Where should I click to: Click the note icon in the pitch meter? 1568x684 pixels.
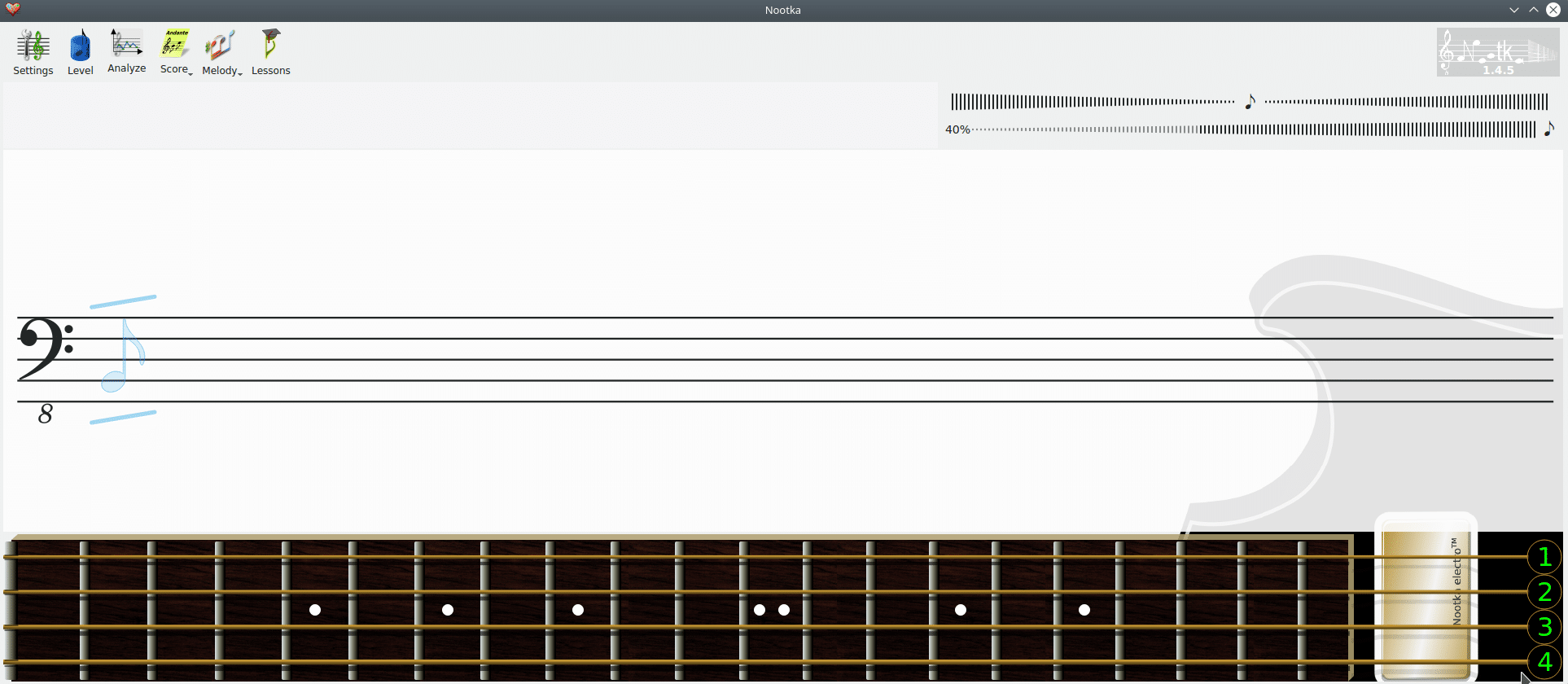point(1250,102)
